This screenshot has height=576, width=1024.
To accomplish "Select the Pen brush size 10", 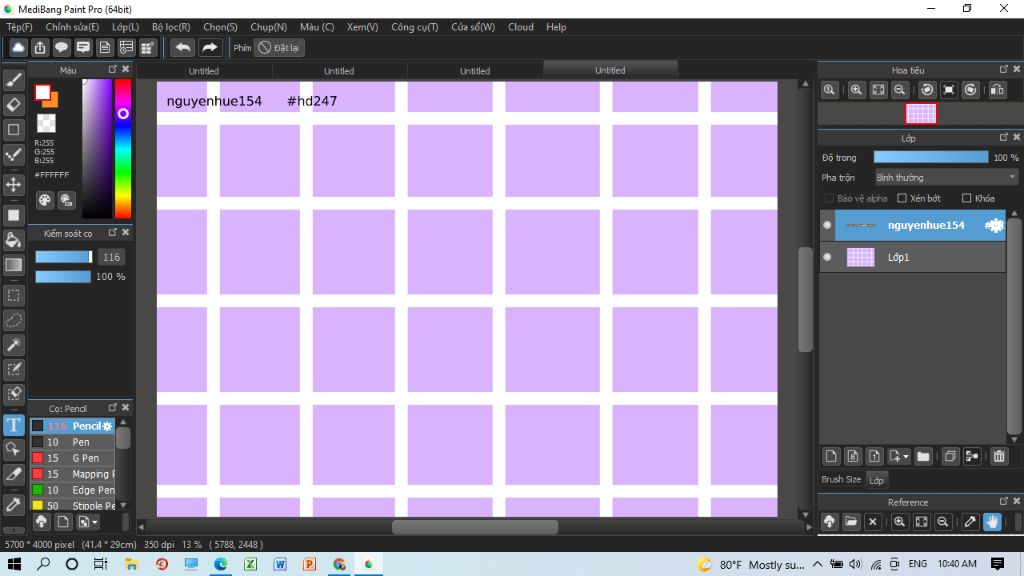I will (x=73, y=442).
